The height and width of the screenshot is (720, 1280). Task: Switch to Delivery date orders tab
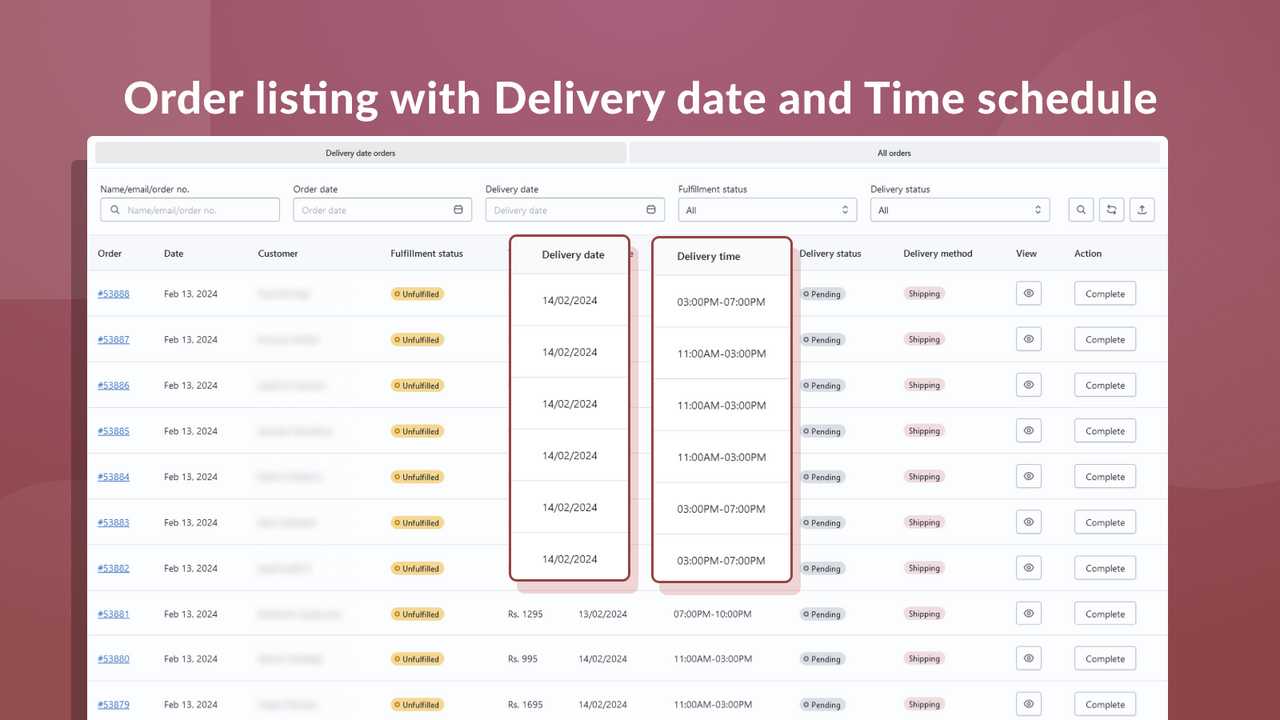click(x=360, y=153)
